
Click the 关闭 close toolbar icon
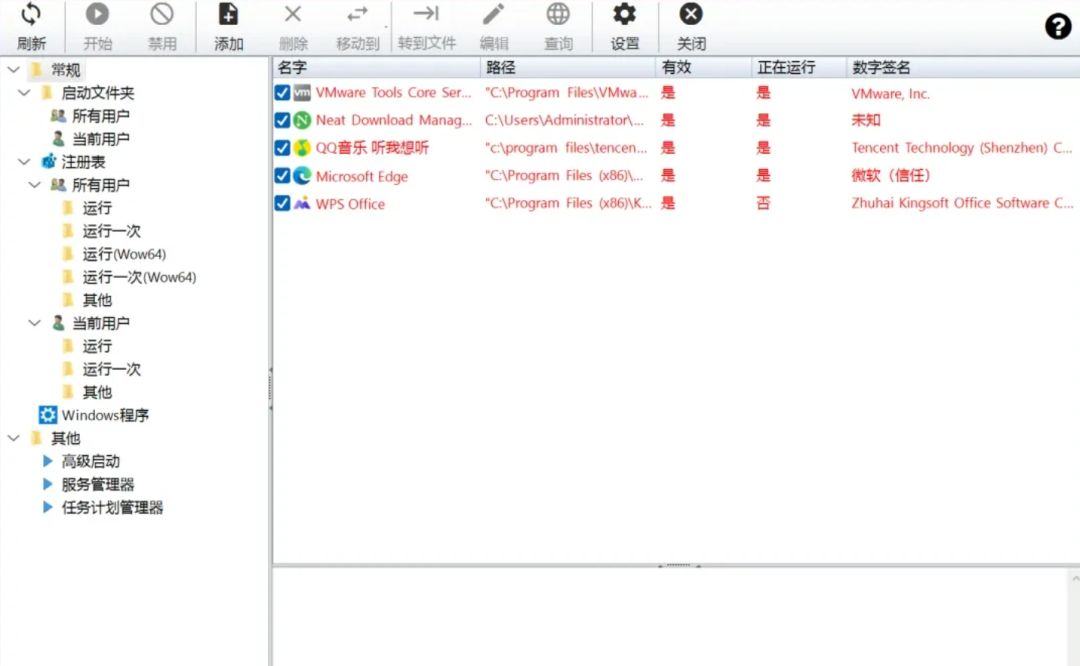691,14
